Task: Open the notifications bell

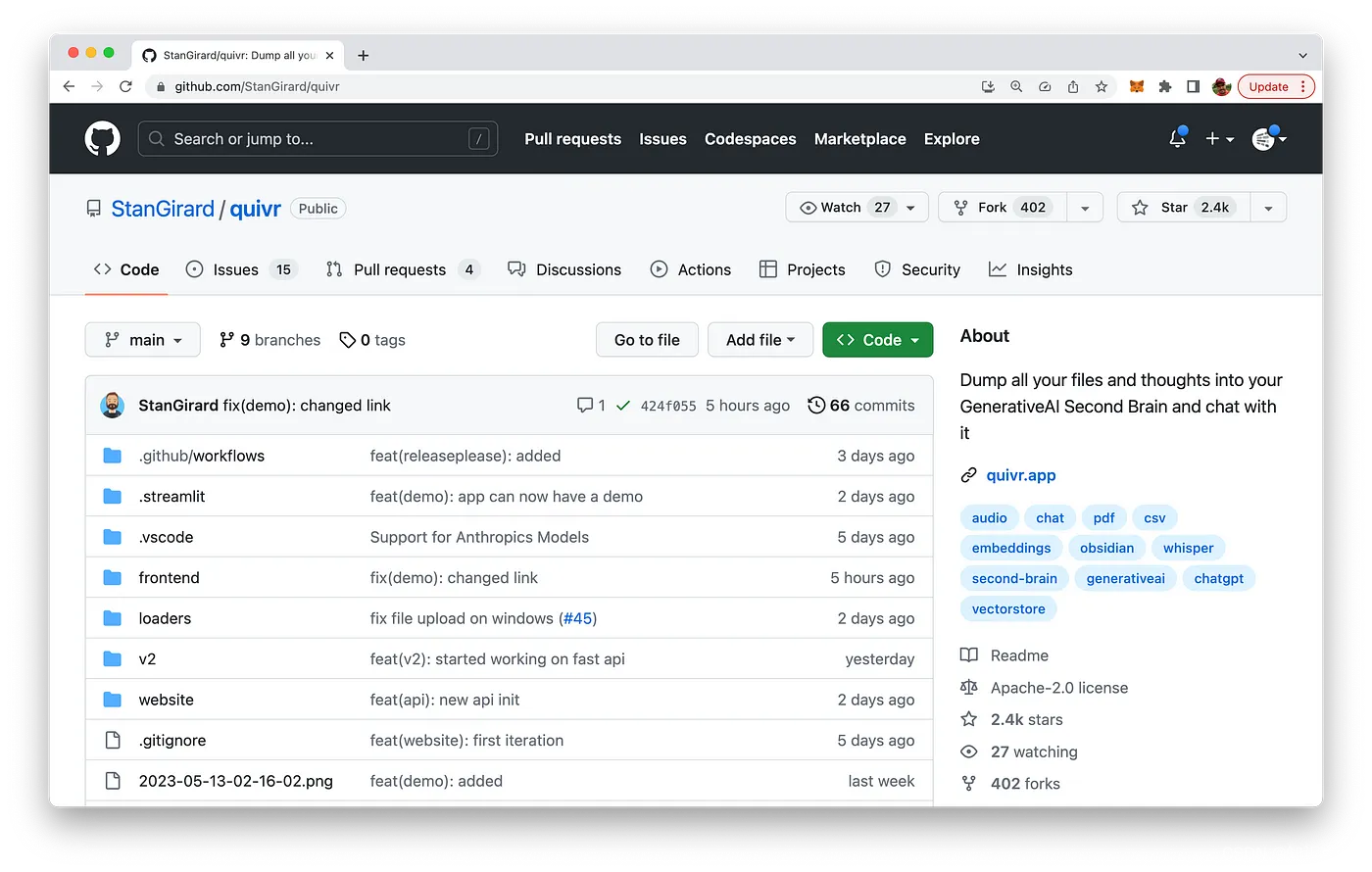Action: (1178, 138)
